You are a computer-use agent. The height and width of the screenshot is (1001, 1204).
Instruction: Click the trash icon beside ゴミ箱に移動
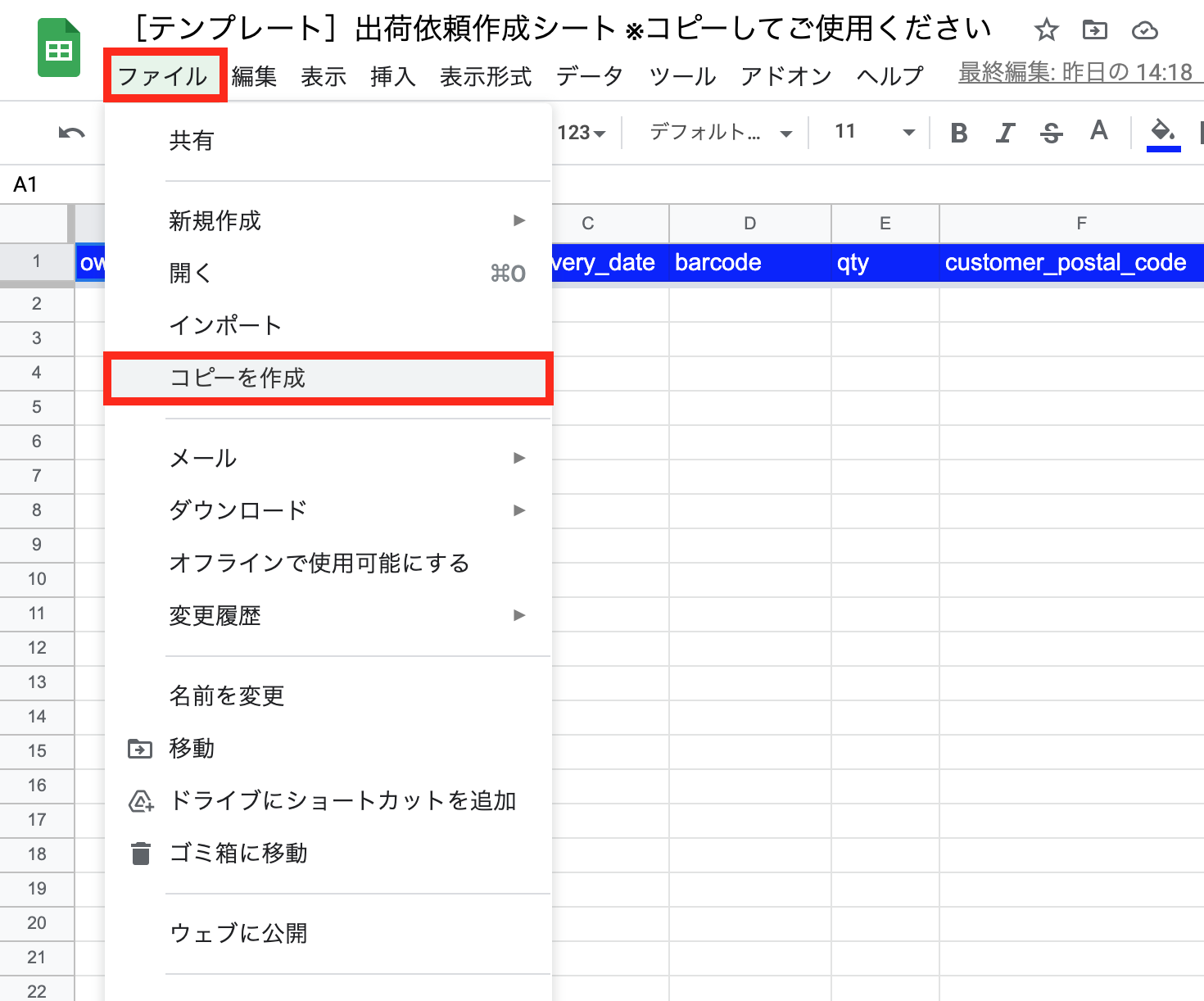pyautogui.click(x=140, y=853)
